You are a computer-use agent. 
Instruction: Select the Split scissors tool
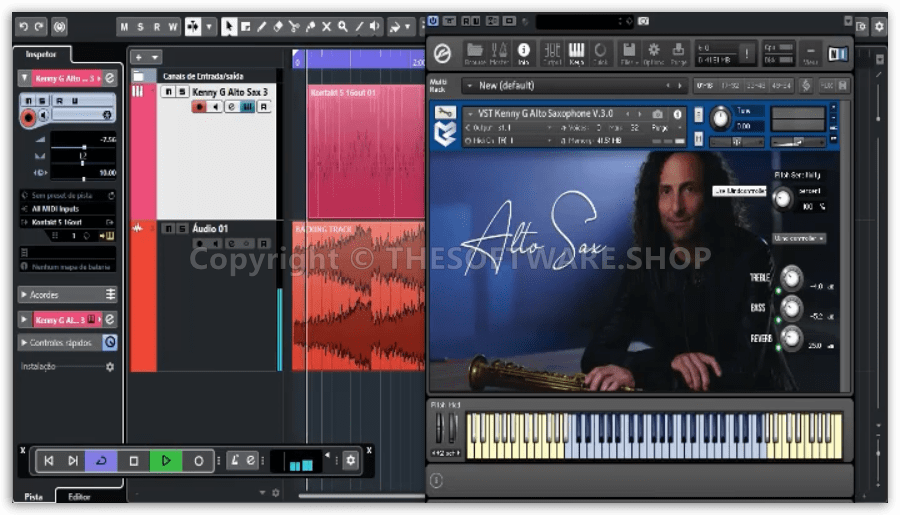pos(294,26)
